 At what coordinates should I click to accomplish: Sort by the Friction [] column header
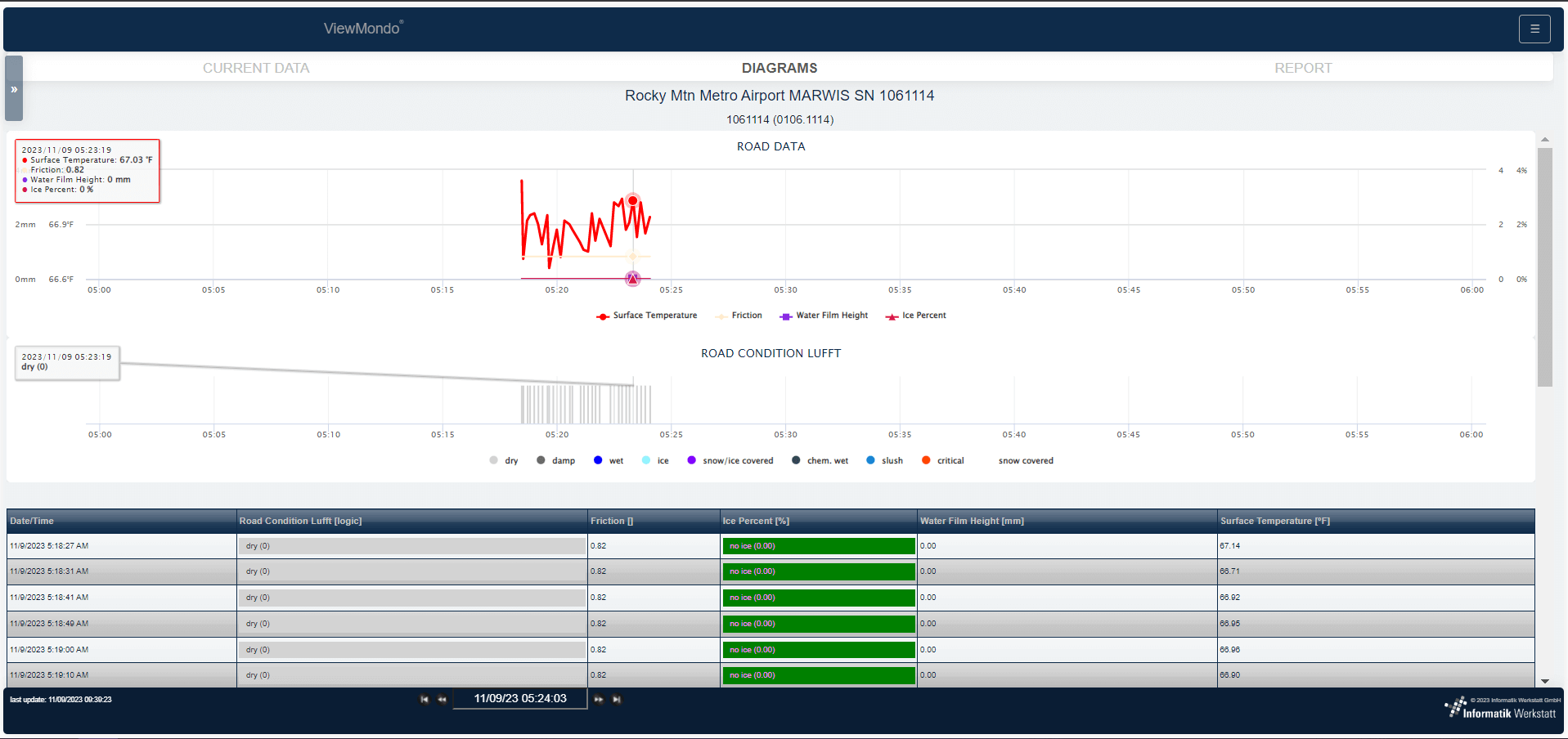pos(654,521)
